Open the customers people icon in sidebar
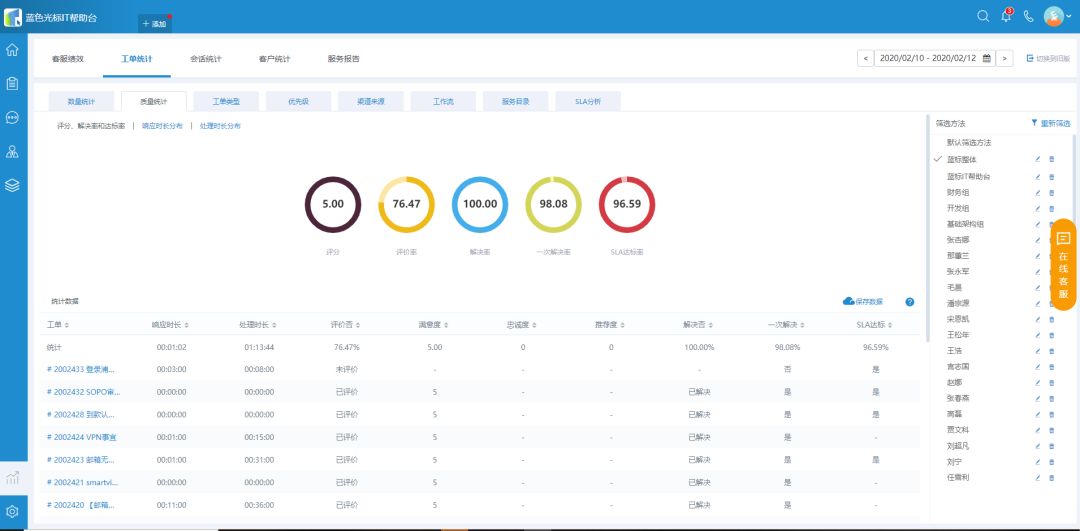Viewport: 1080px width, 531px height. pos(12,152)
